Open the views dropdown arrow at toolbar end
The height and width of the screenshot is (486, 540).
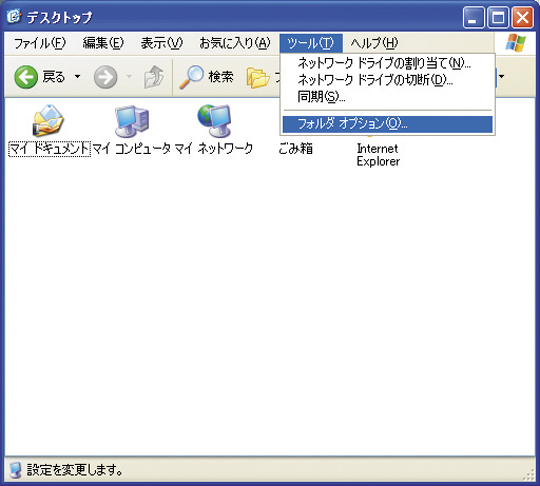point(501,76)
